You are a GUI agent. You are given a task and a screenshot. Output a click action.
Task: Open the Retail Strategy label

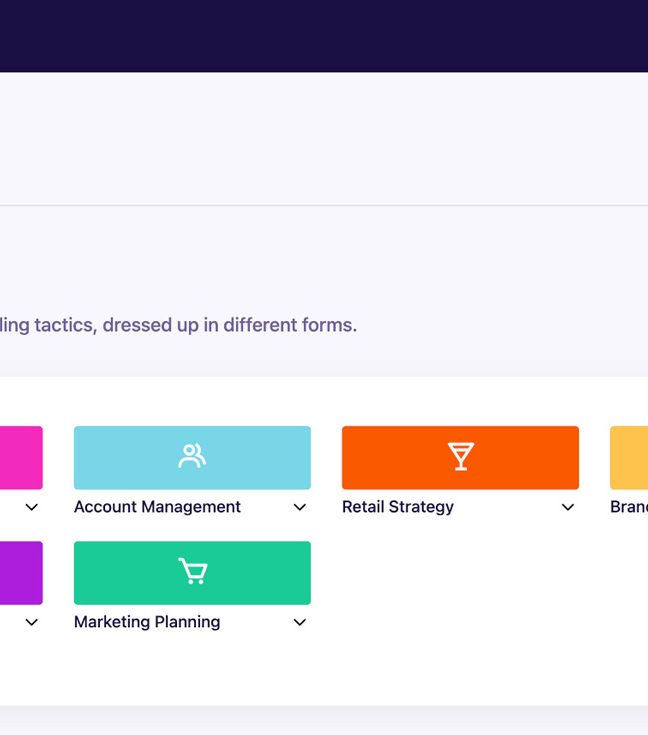coord(398,507)
